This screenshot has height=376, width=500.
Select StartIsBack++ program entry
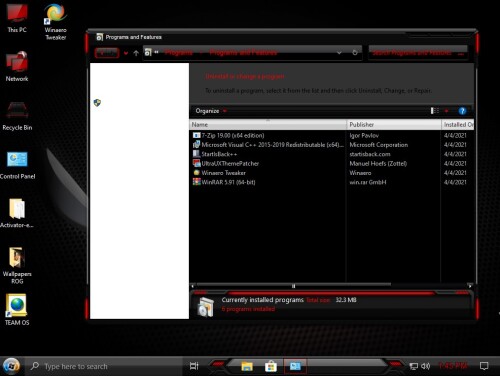[x=219, y=154]
